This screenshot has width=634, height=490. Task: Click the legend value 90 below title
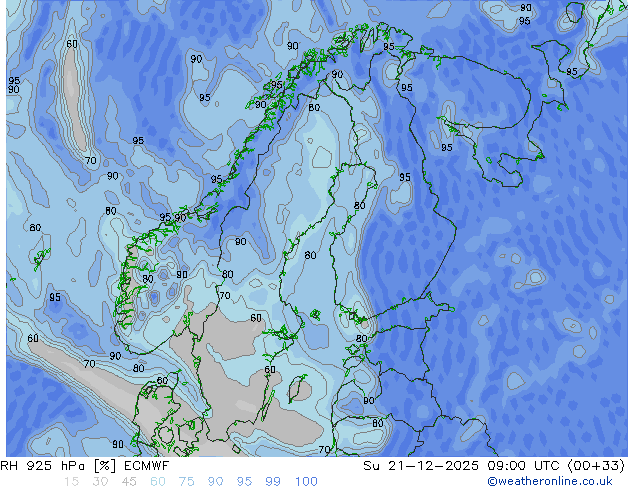(216, 482)
